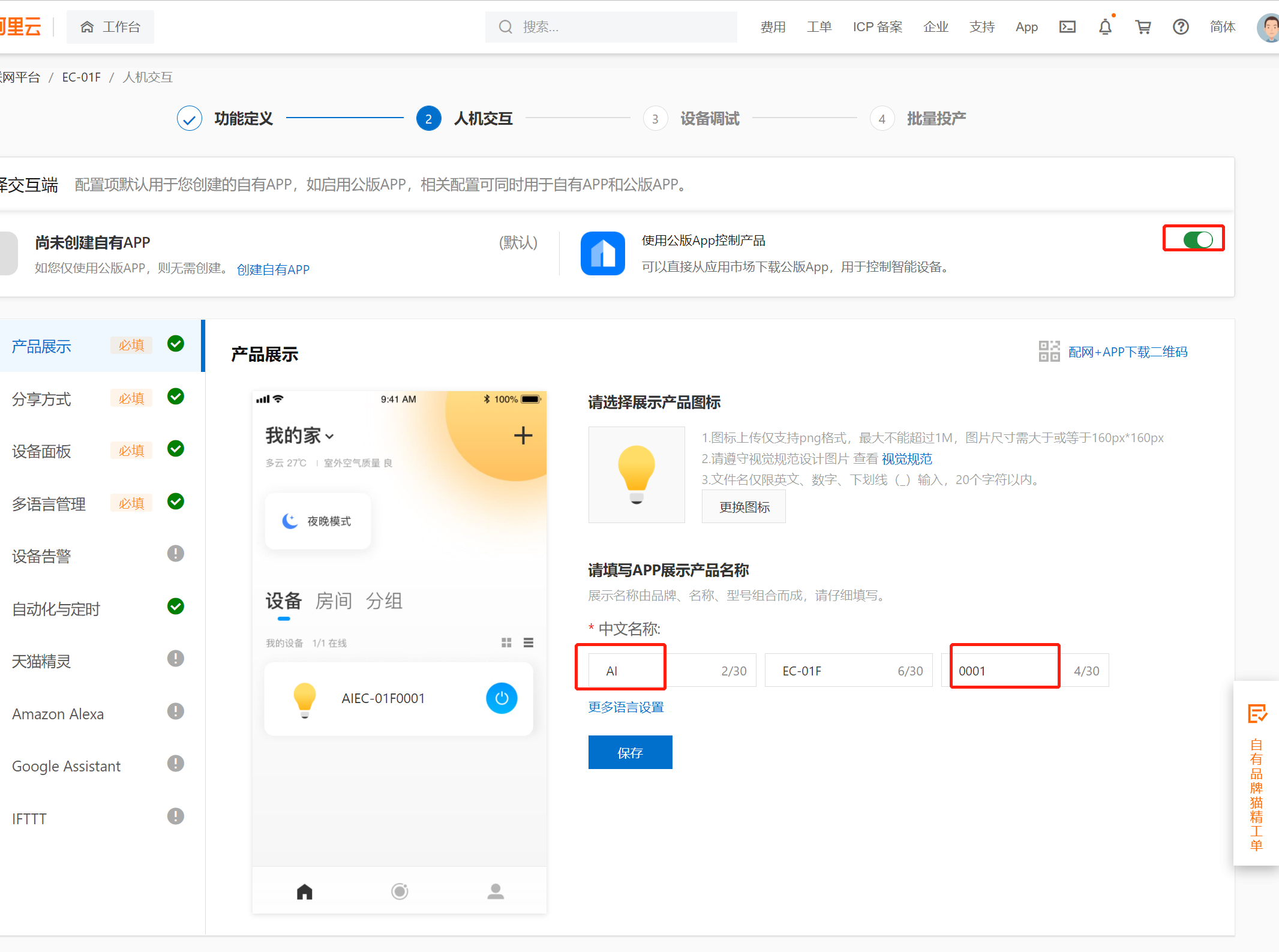Open the notifications bell icon
Viewport: 1279px width, 952px height.
tap(1104, 26)
